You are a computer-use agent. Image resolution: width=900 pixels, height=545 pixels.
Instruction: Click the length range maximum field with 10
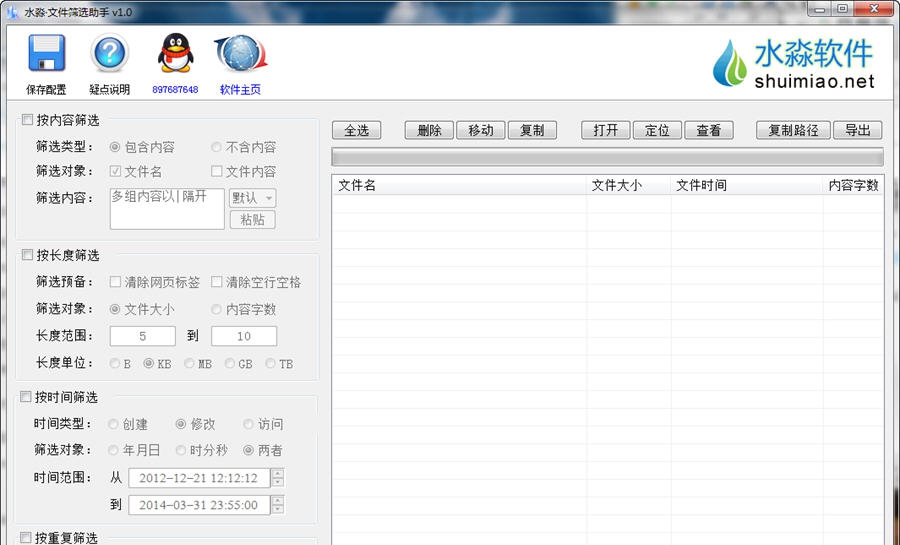click(244, 336)
